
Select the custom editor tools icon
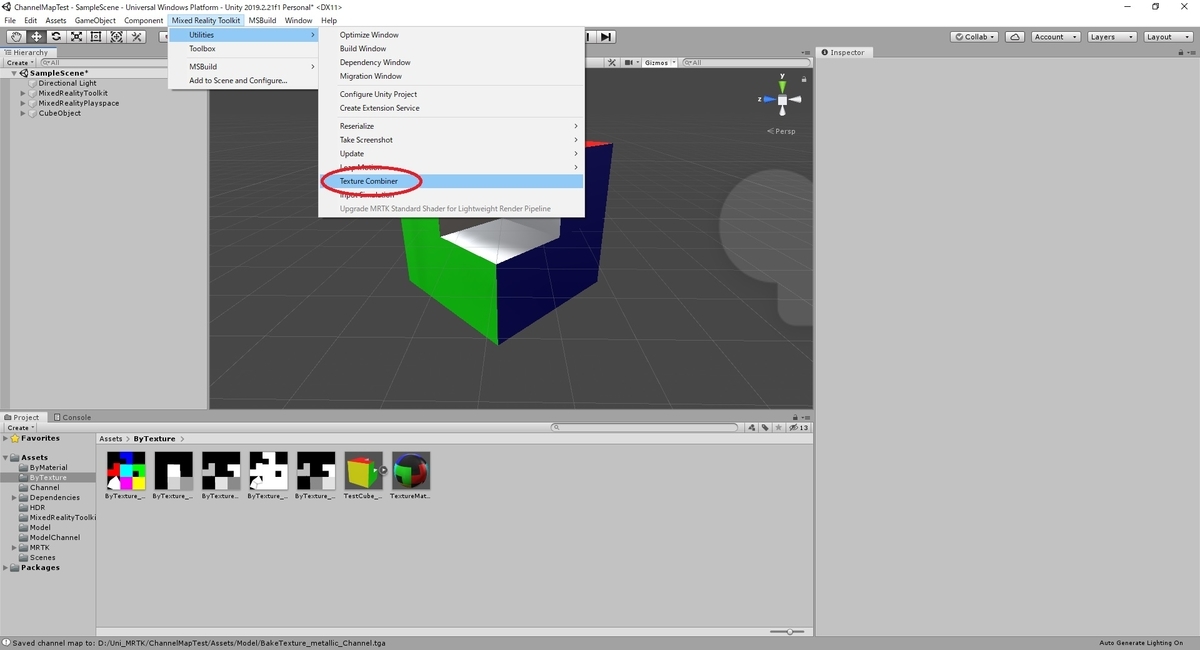coord(137,37)
